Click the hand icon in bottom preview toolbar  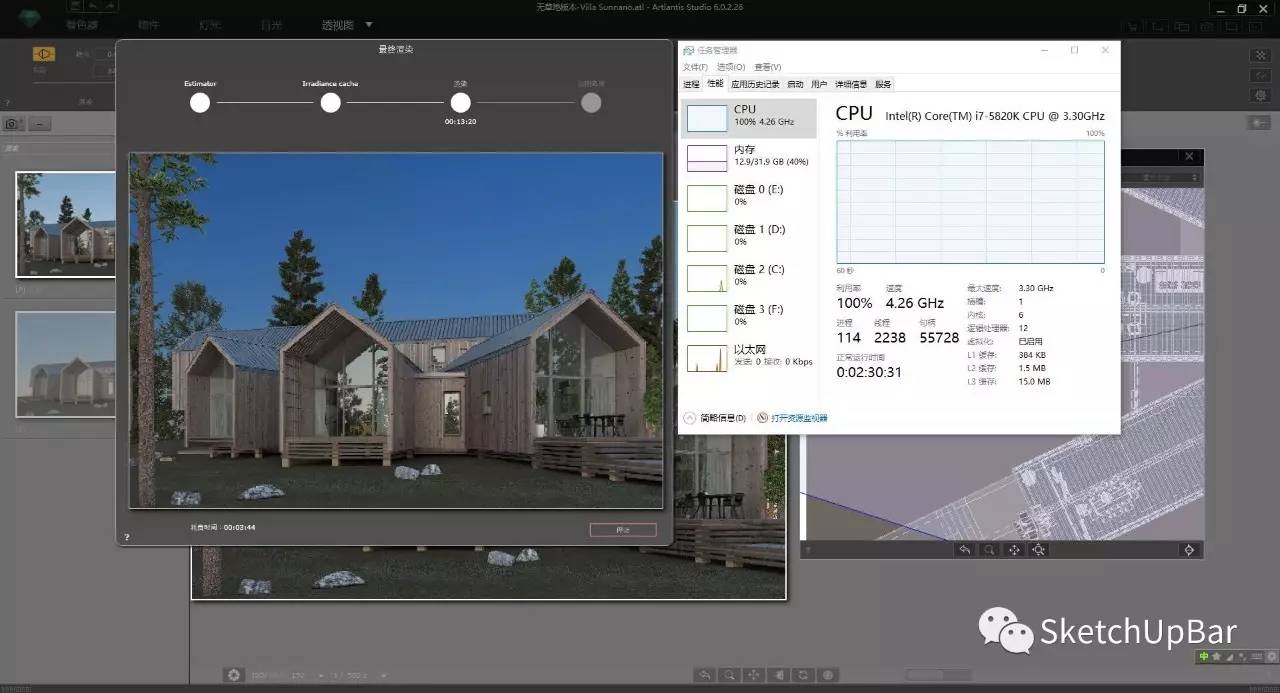780,675
